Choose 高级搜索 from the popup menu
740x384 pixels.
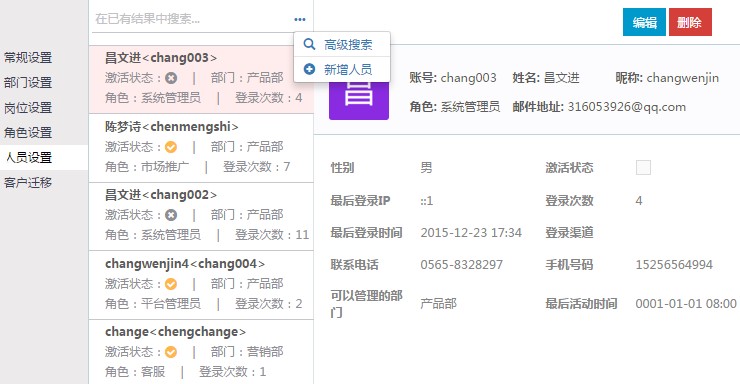[342, 44]
